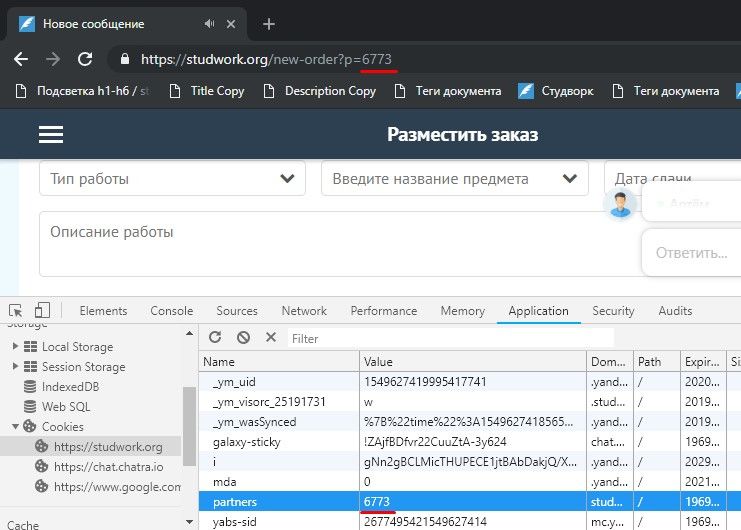Click the cookie Filter input field
Viewport: 741px width, 530px height.
point(450,339)
